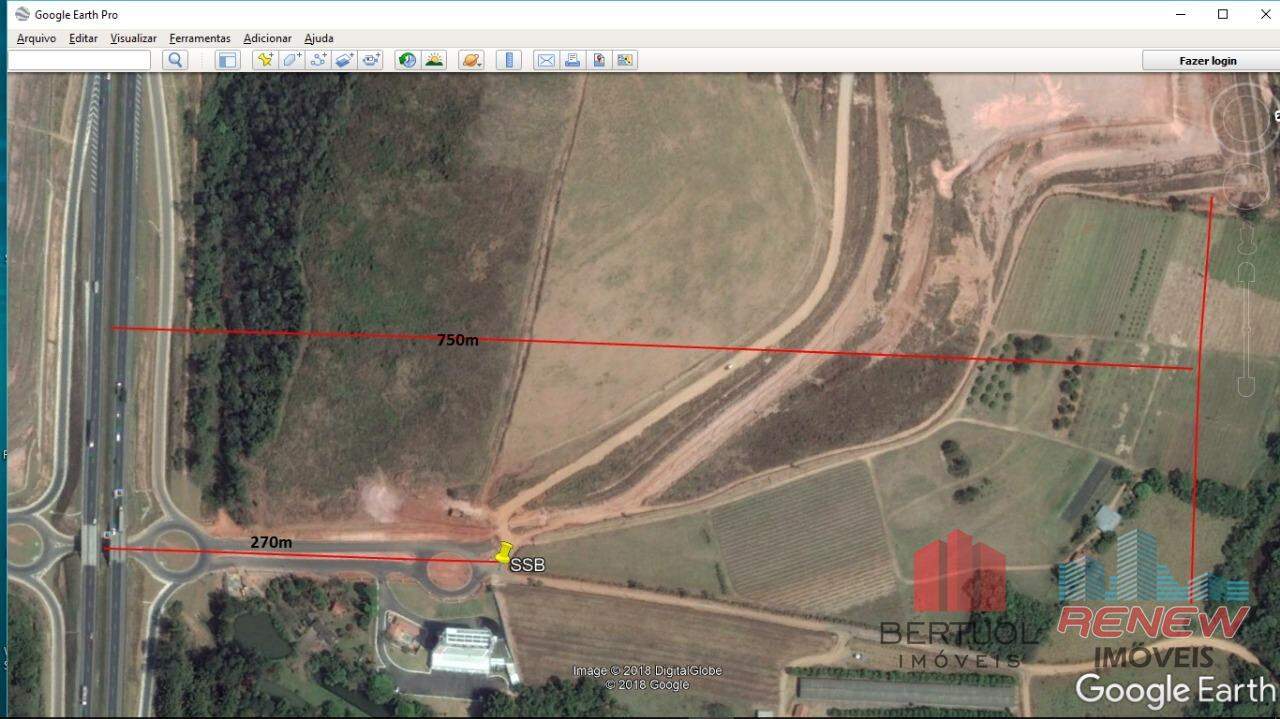The height and width of the screenshot is (719, 1280).
Task: Click the zoom out end of slider
Action: 1246,385
